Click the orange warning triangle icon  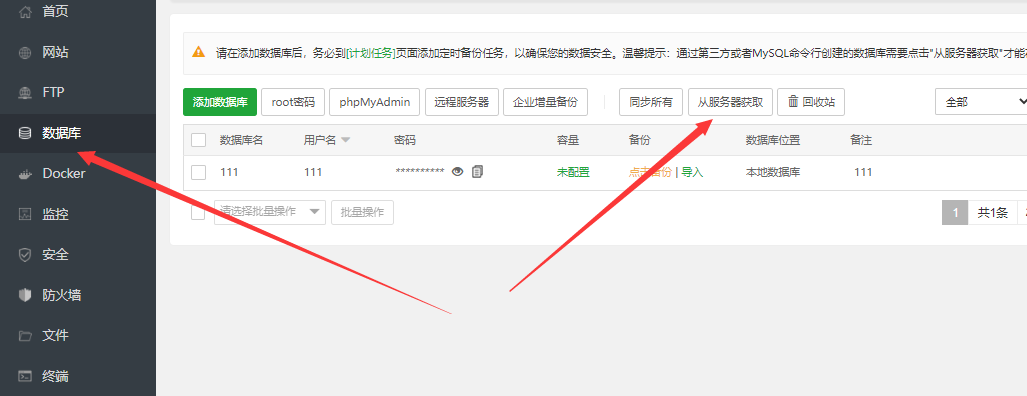(198, 52)
